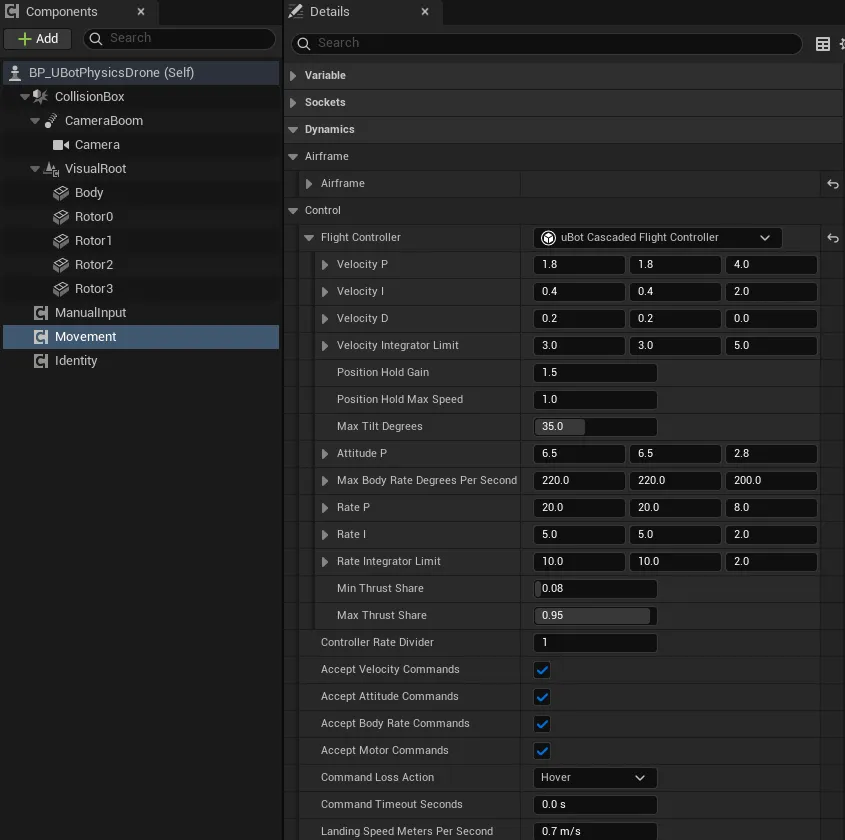Click the Rotor3 mesh icon
The image size is (845, 840).
[61, 289]
